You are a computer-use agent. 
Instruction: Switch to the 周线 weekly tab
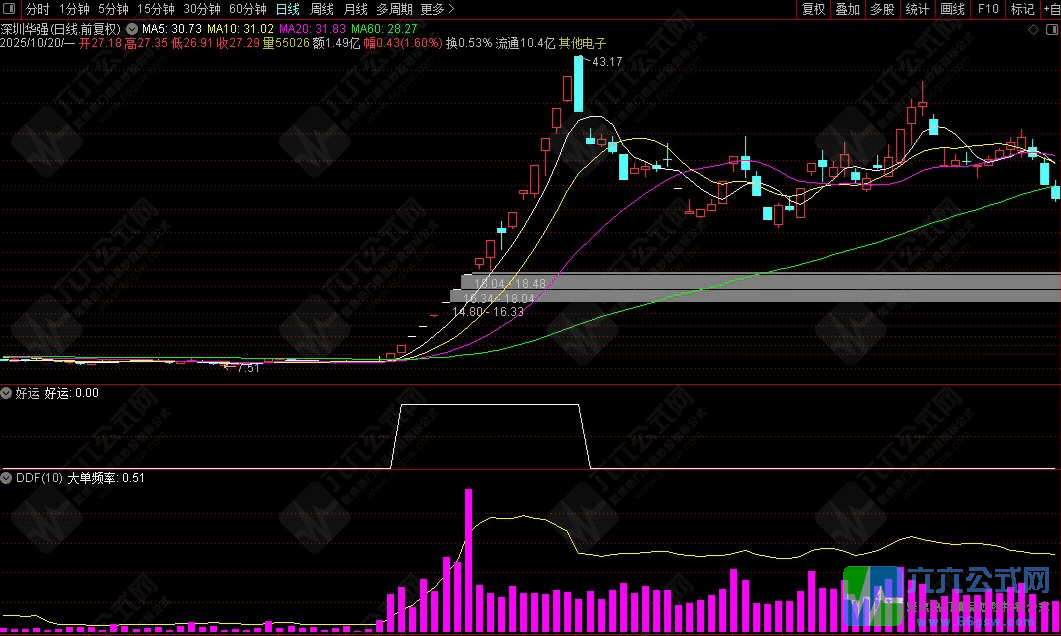coord(322,9)
